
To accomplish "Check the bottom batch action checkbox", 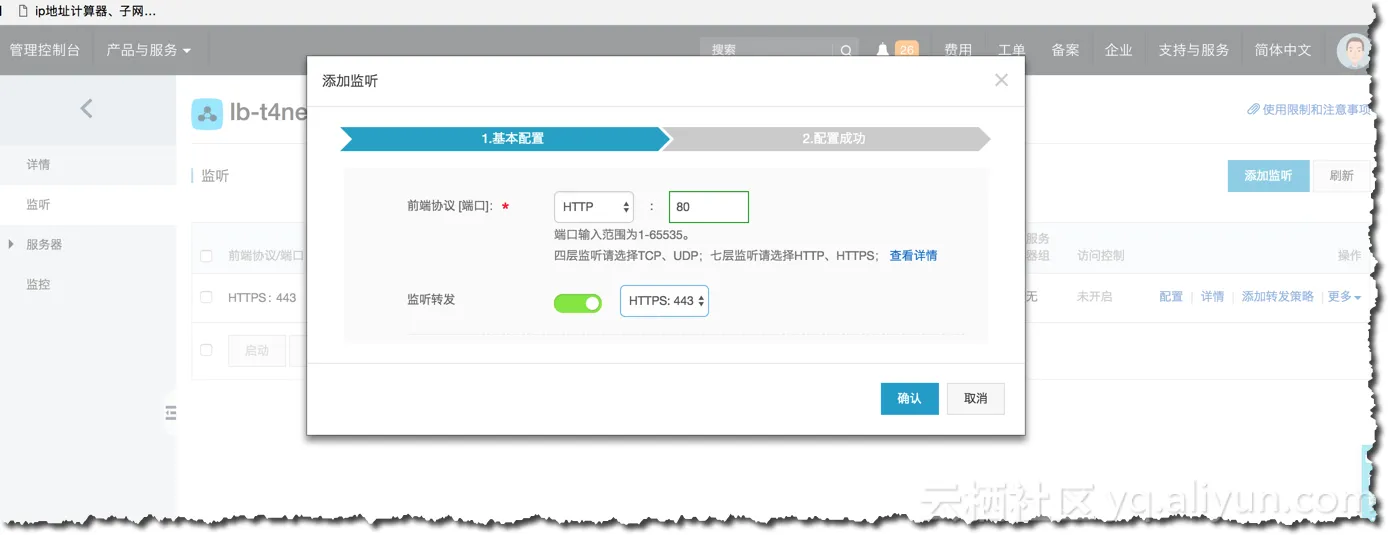I will click(x=206, y=350).
